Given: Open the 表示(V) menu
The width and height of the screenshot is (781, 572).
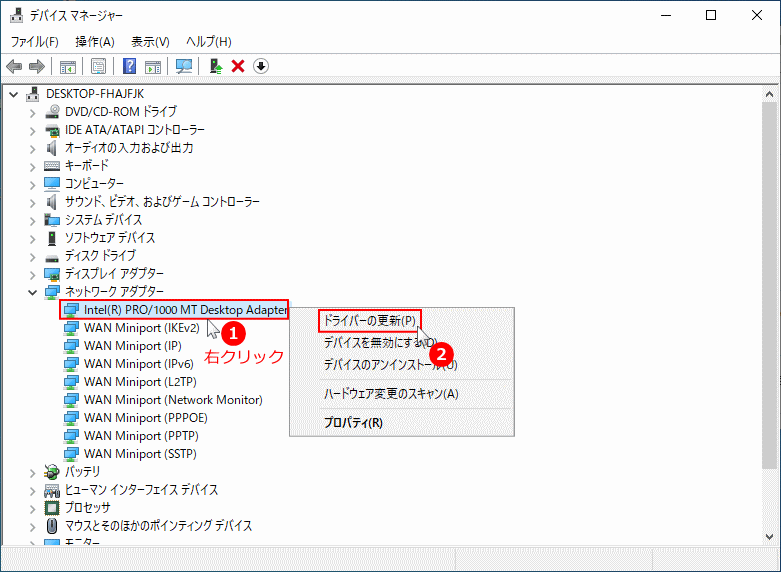Looking at the screenshot, I should click(x=150, y=41).
